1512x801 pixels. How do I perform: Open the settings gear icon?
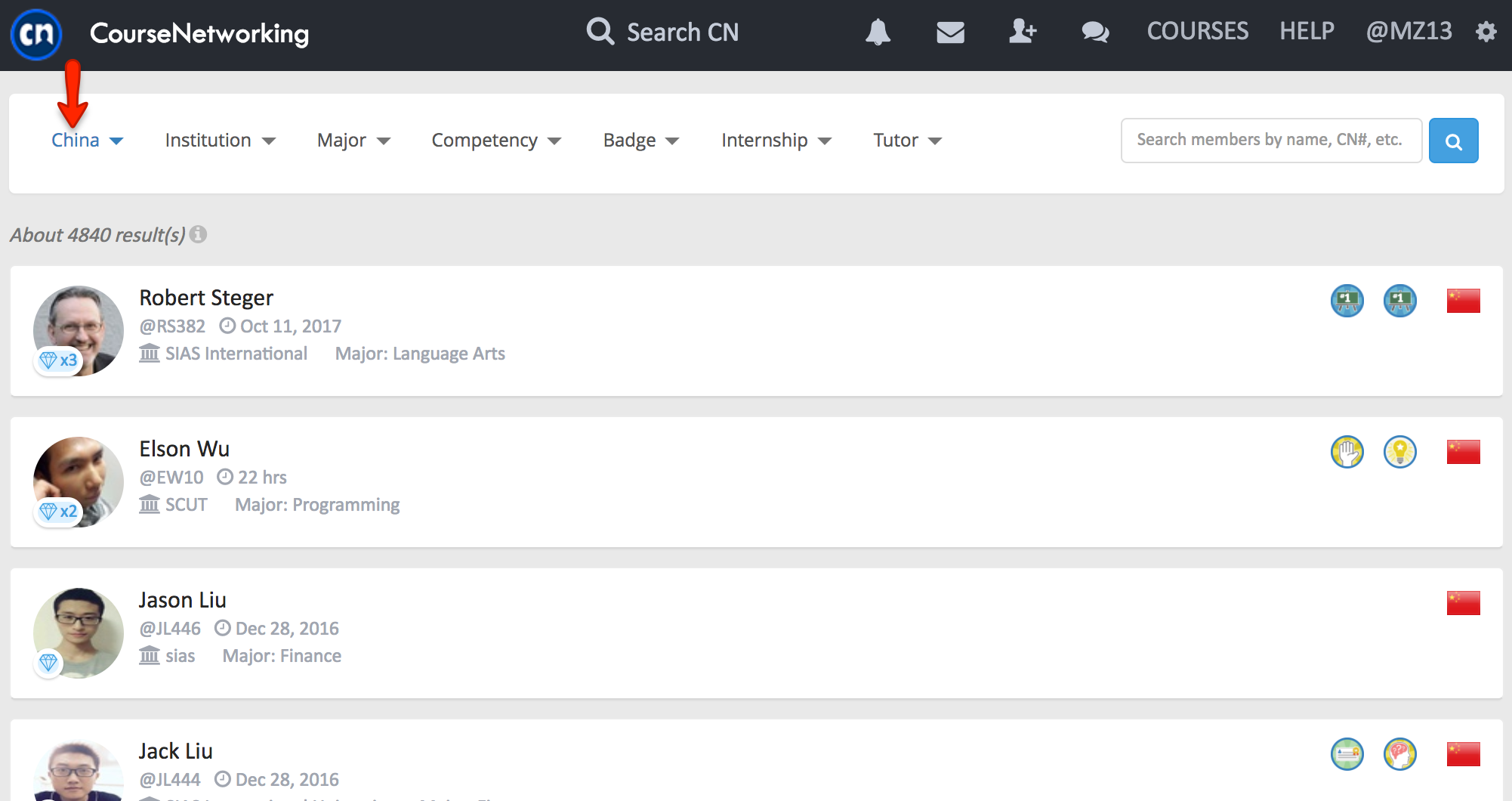(x=1486, y=32)
